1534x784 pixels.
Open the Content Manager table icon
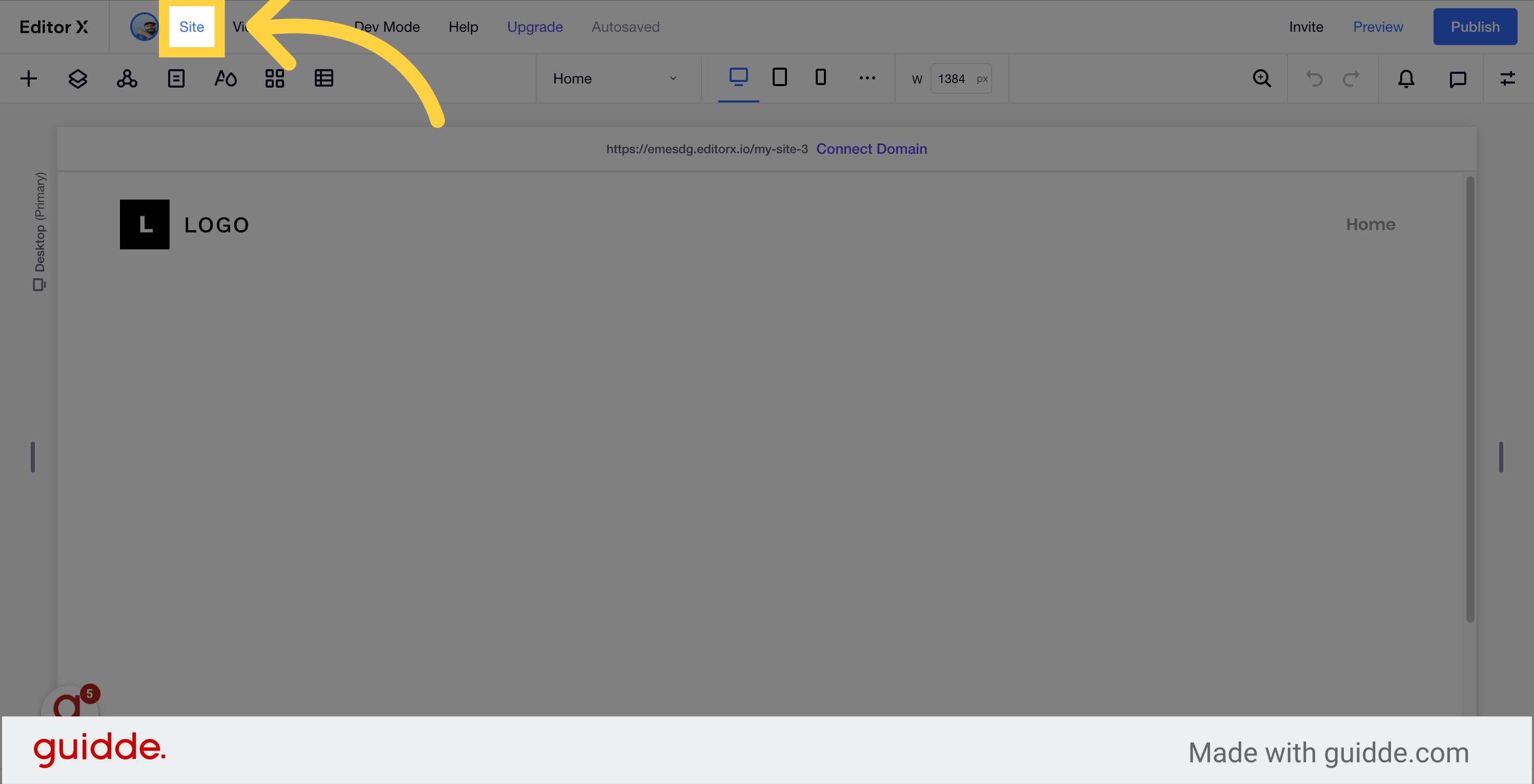(324, 78)
